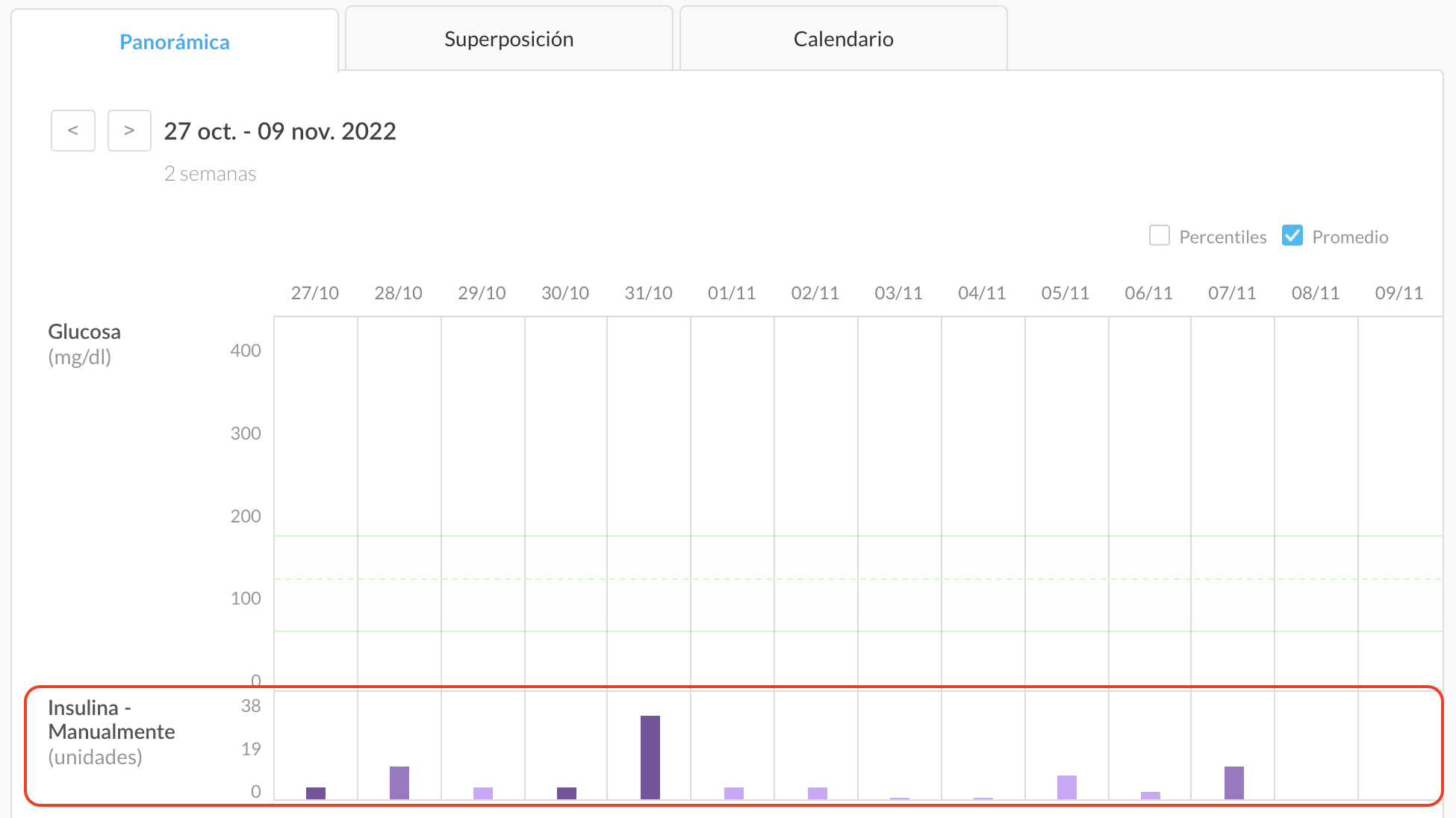The width and height of the screenshot is (1456, 818).
Task: Select the 29/10 date column header
Action: 482,293
